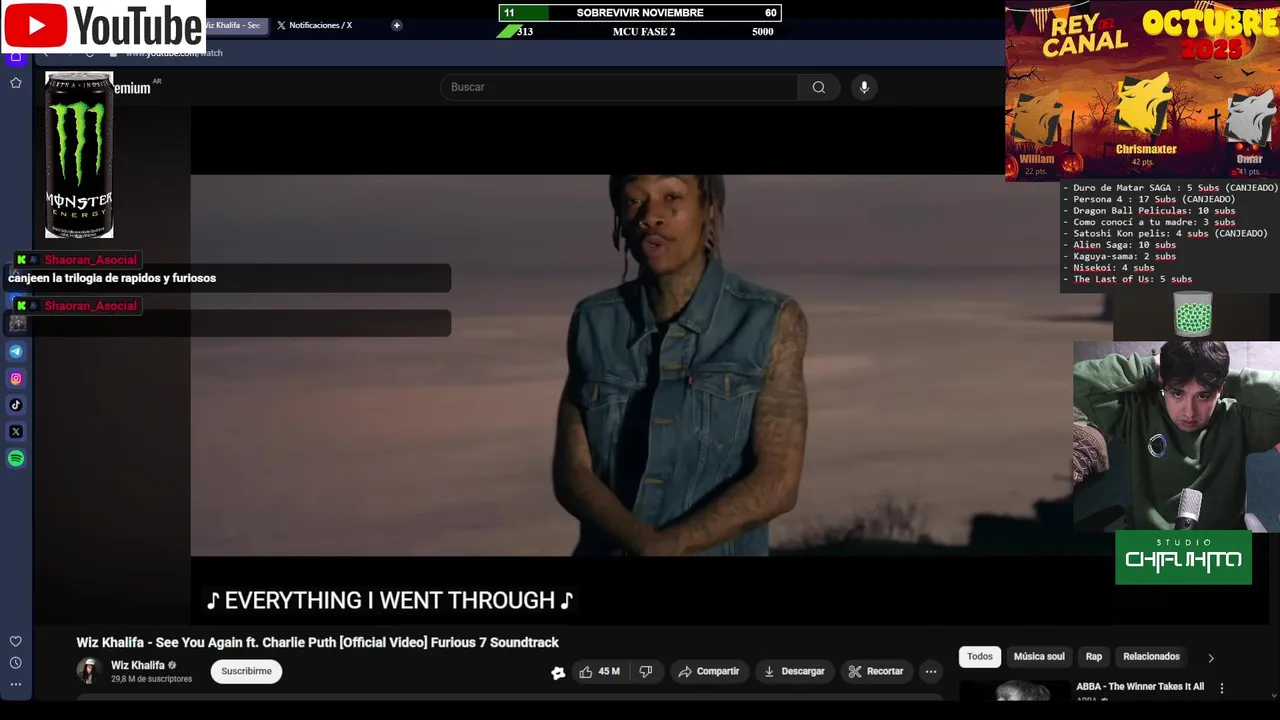Click the Monster Energy can image
The image size is (1280, 720).
[x=79, y=155]
